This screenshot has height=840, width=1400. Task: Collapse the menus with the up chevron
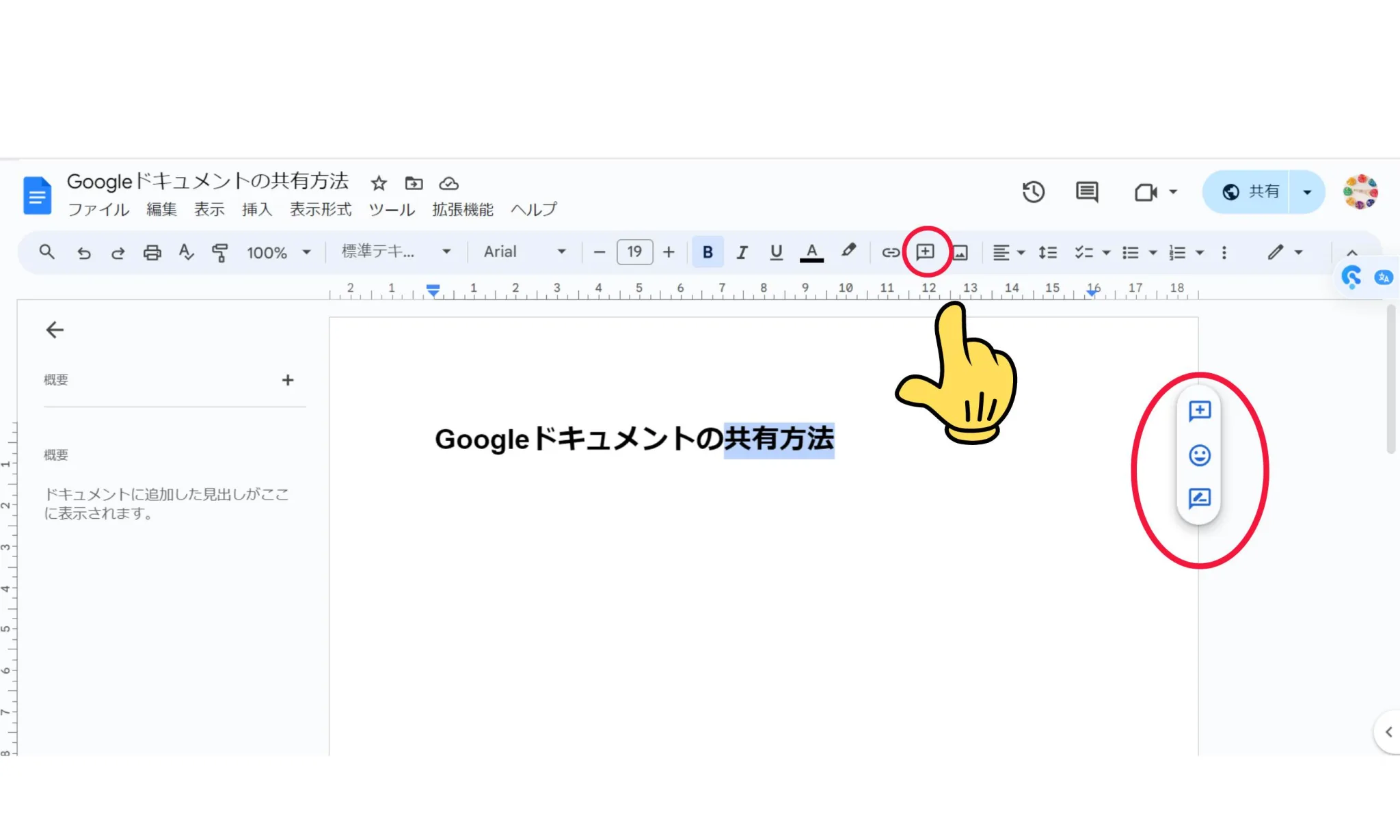[1351, 253]
